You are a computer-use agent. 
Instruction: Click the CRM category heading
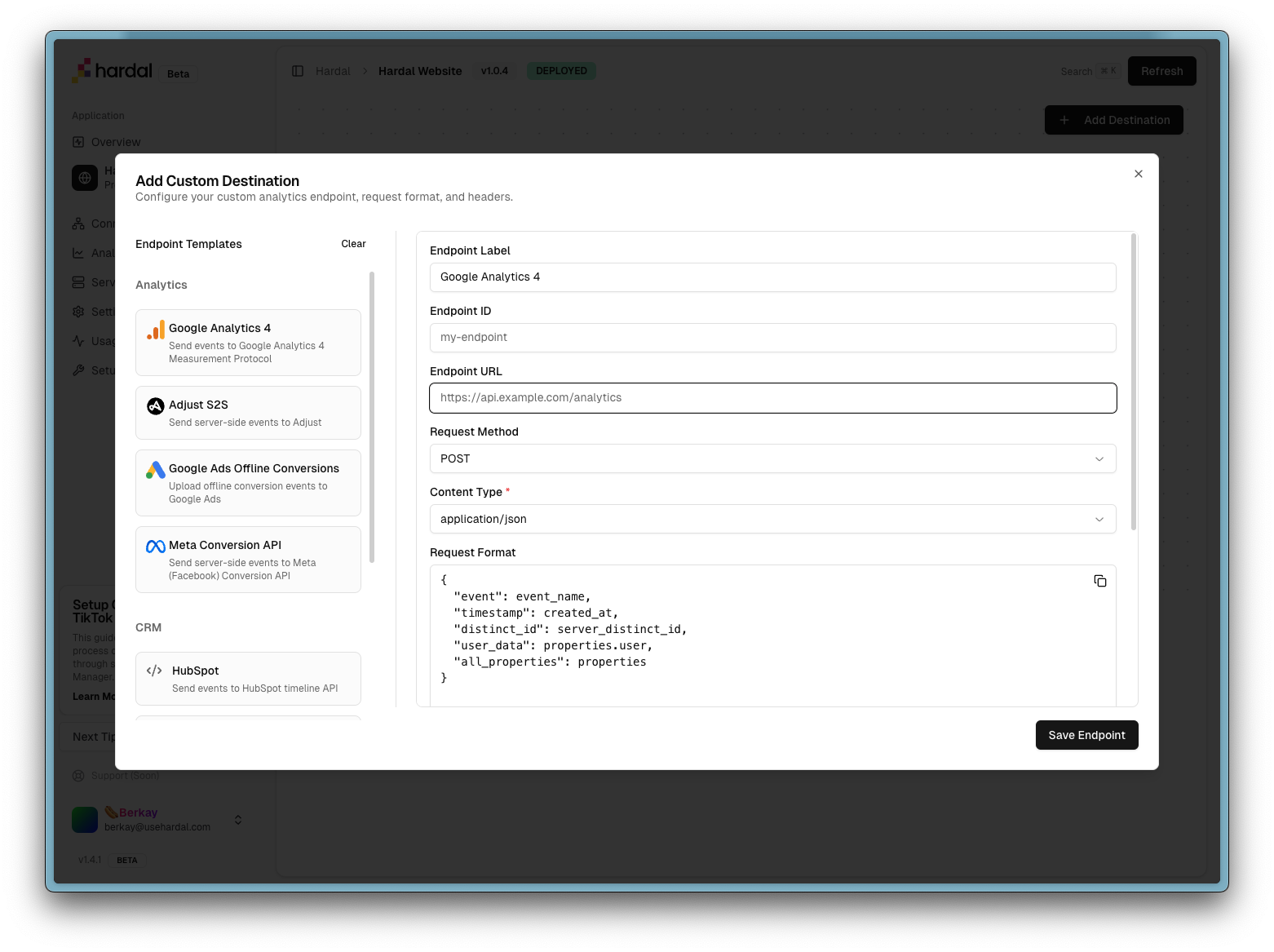(x=148, y=627)
